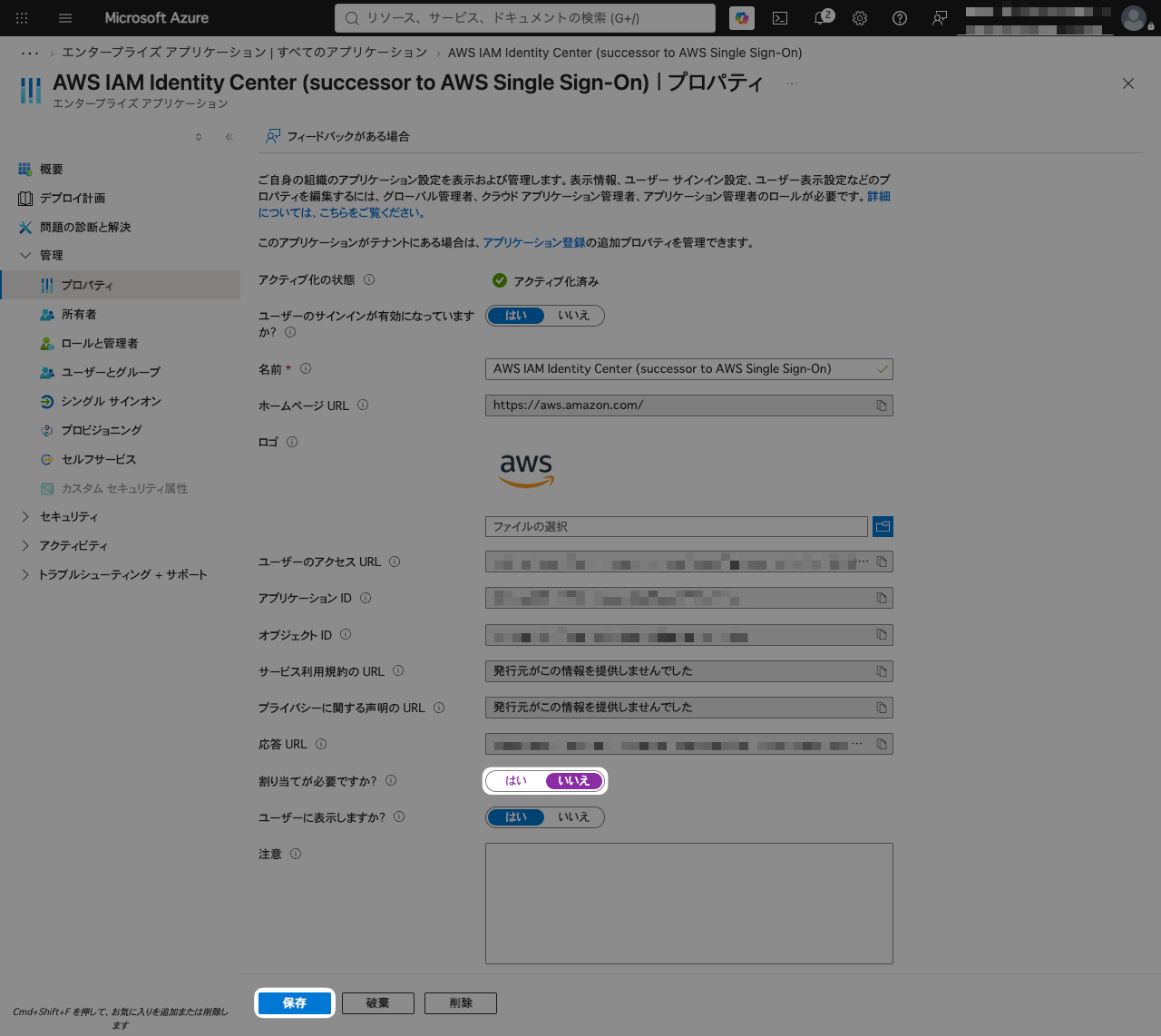Click the 破棄 button
This screenshot has width=1161, height=1036.
point(378,1003)
